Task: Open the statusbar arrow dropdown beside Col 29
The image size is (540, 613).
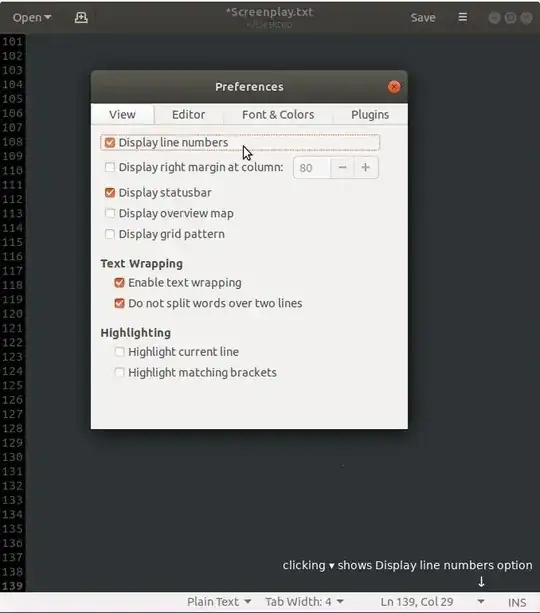Action: 481,602
